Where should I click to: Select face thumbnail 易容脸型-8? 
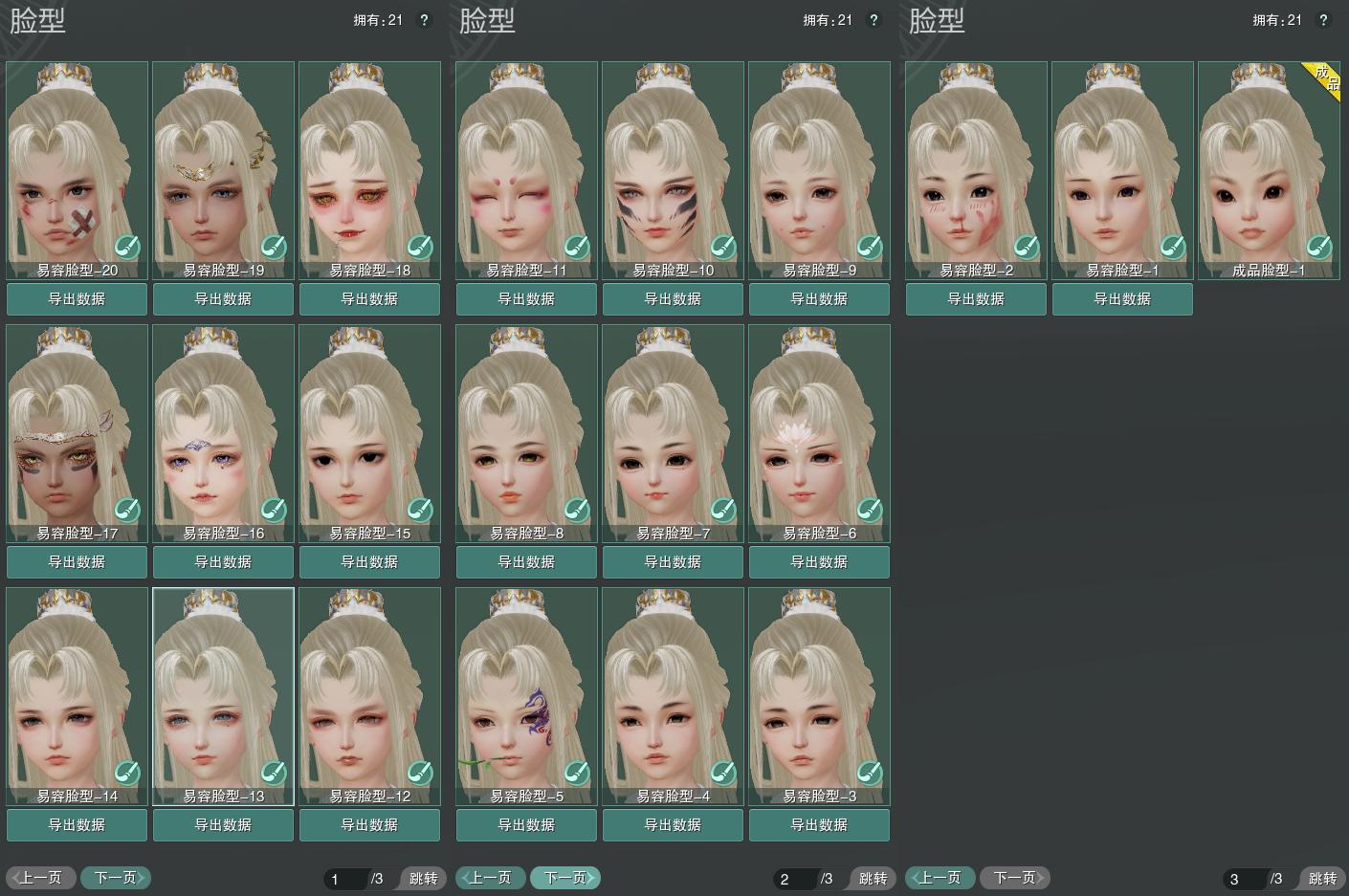[527, 433]
